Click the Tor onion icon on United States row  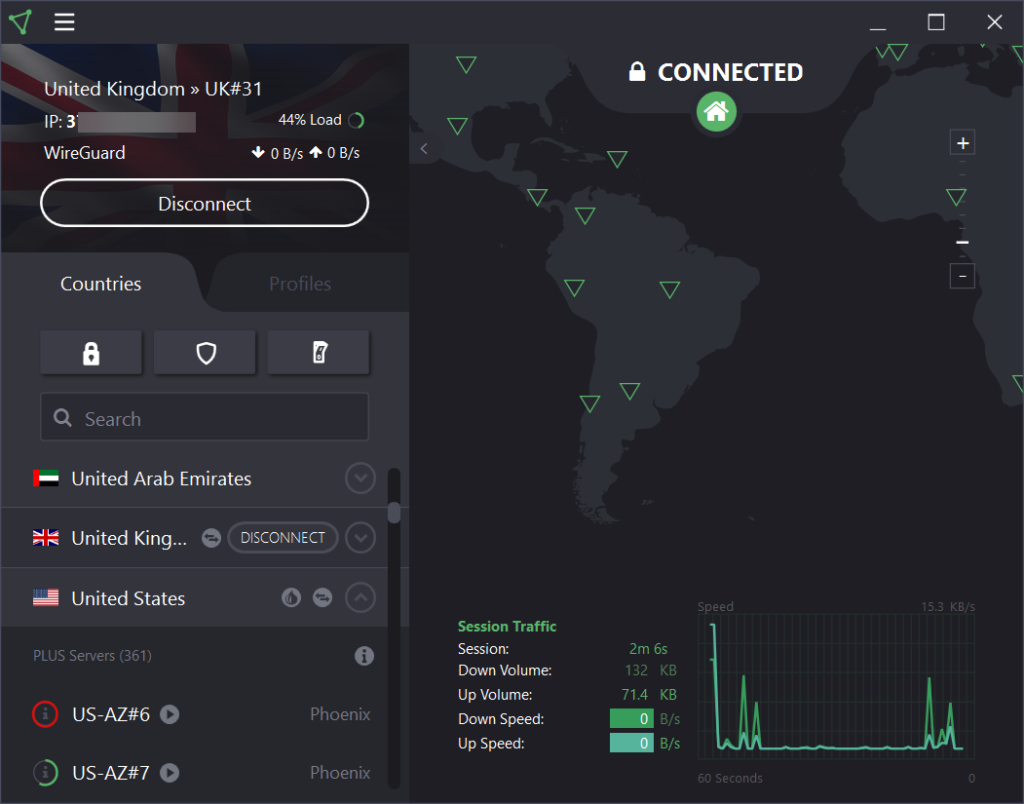(291, 597)
